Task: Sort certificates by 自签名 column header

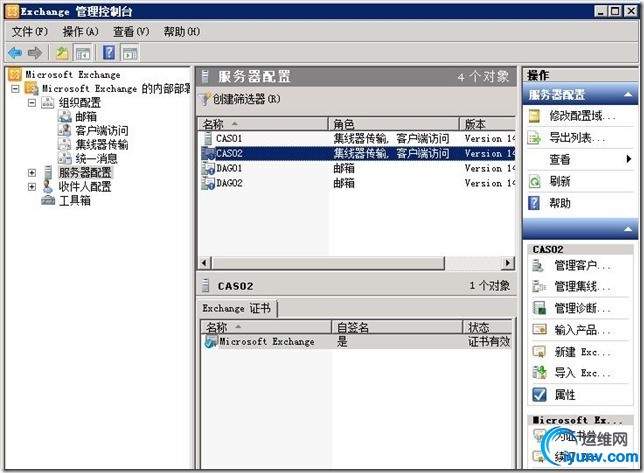Action: coord(397,327)
